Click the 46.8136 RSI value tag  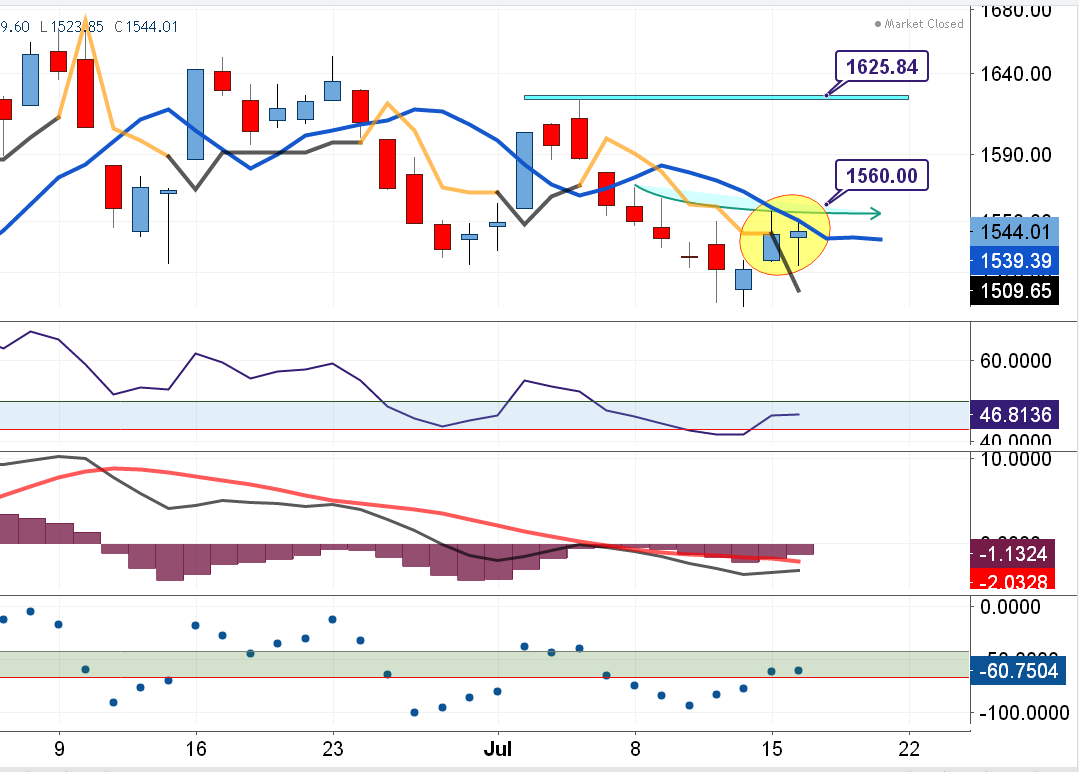tap(1014, 414)
